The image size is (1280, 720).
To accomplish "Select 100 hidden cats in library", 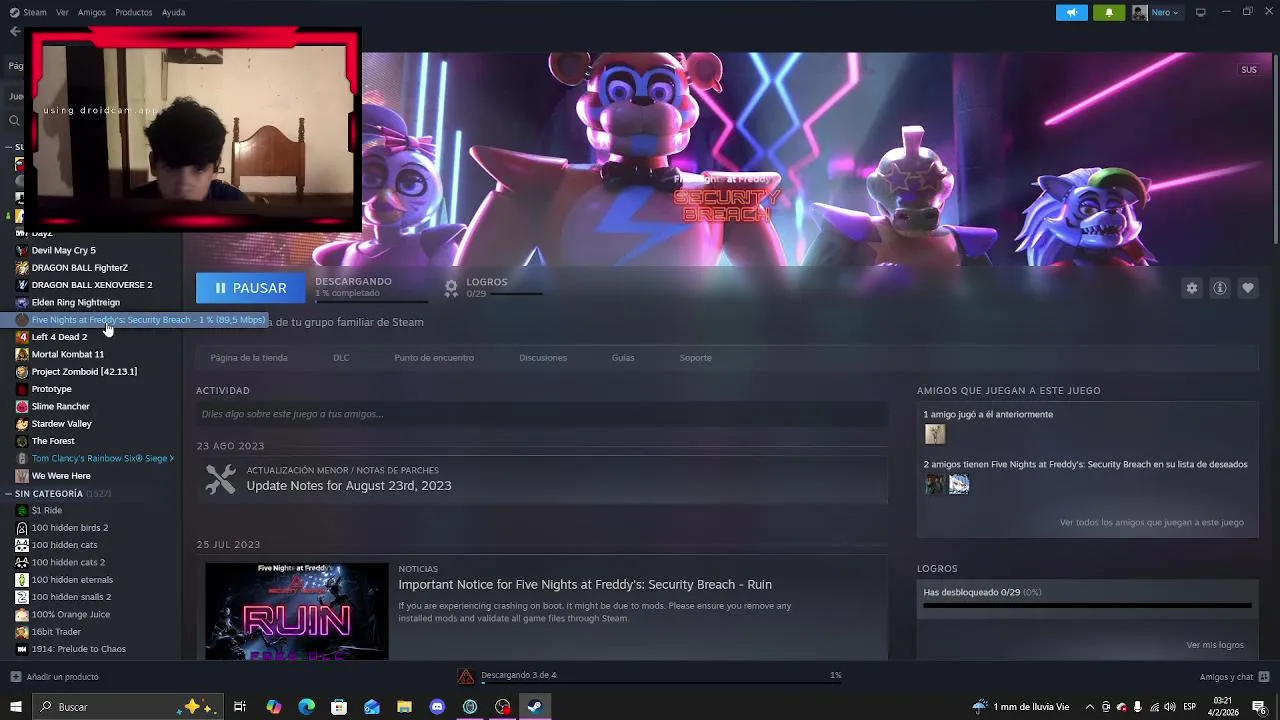I will [64, 545].
